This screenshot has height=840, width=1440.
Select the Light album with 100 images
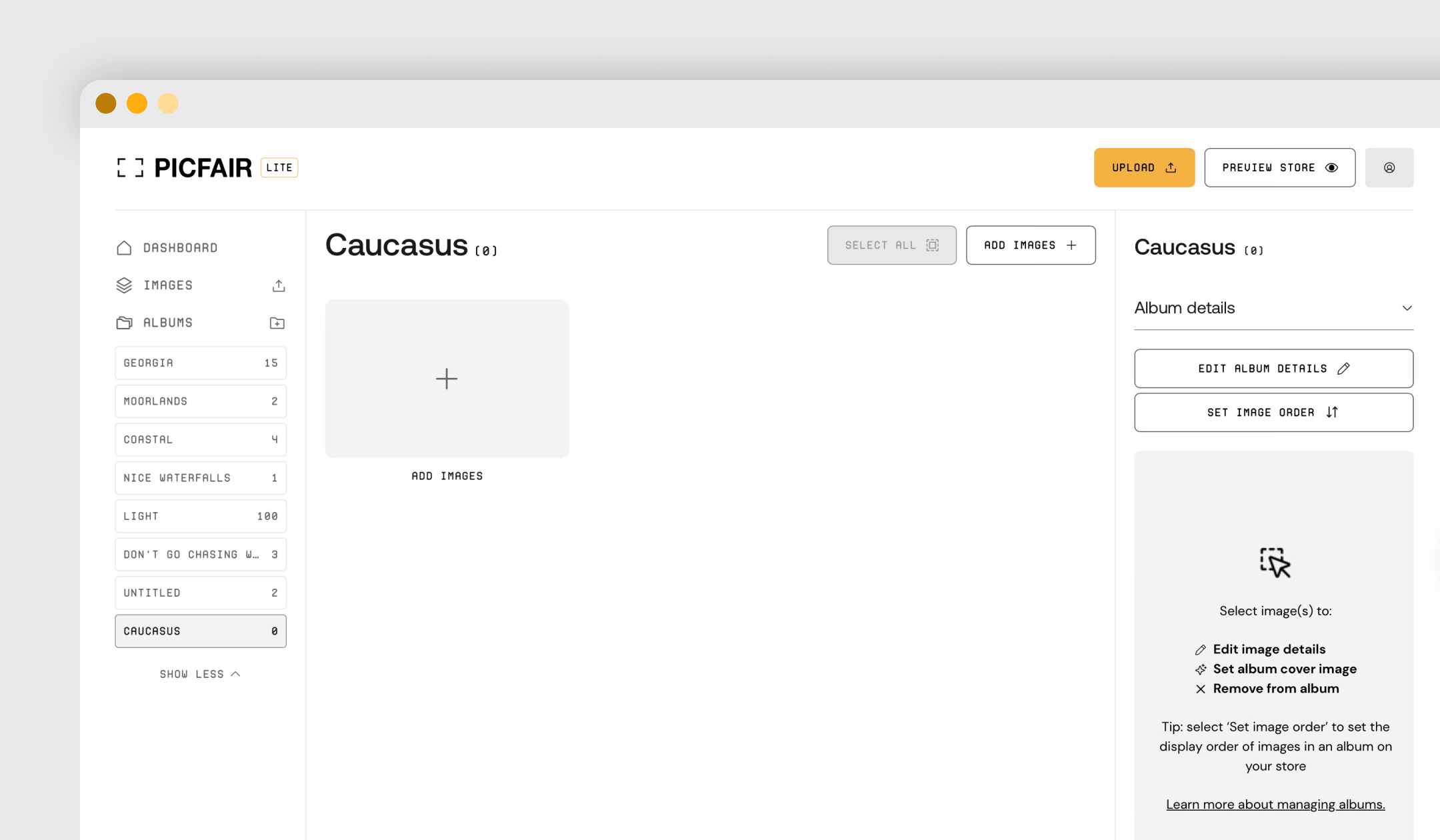pyautogui.click(x=200, y=516)
